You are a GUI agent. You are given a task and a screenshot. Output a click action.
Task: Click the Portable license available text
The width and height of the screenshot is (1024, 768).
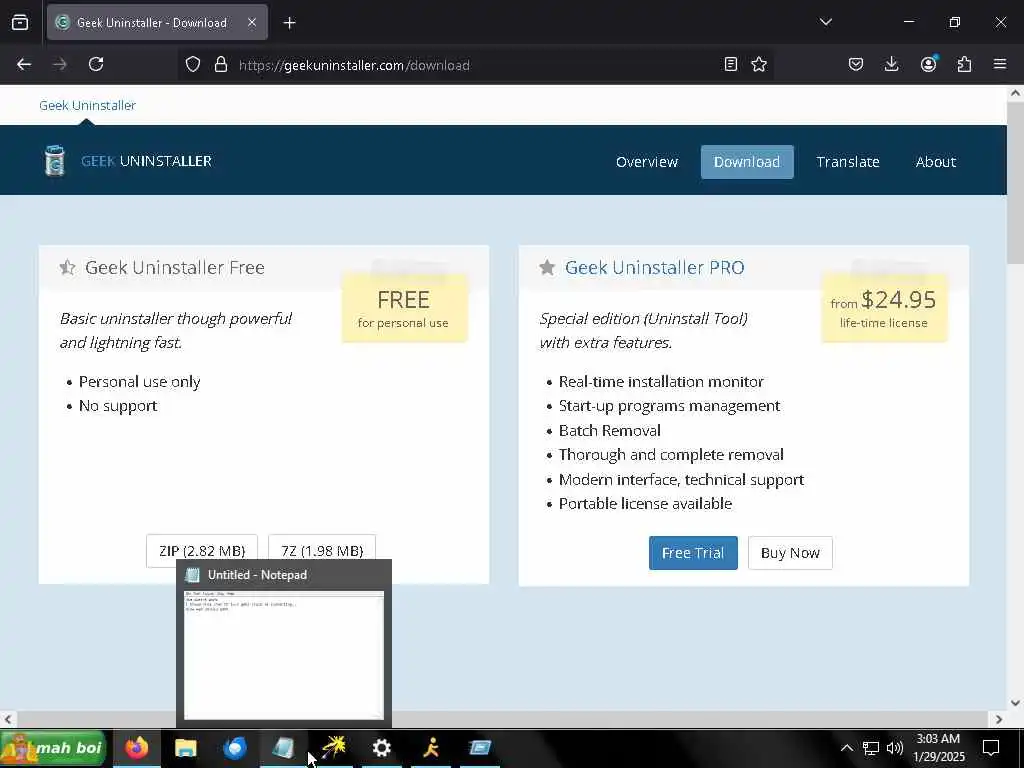click(x=645, y=504)
